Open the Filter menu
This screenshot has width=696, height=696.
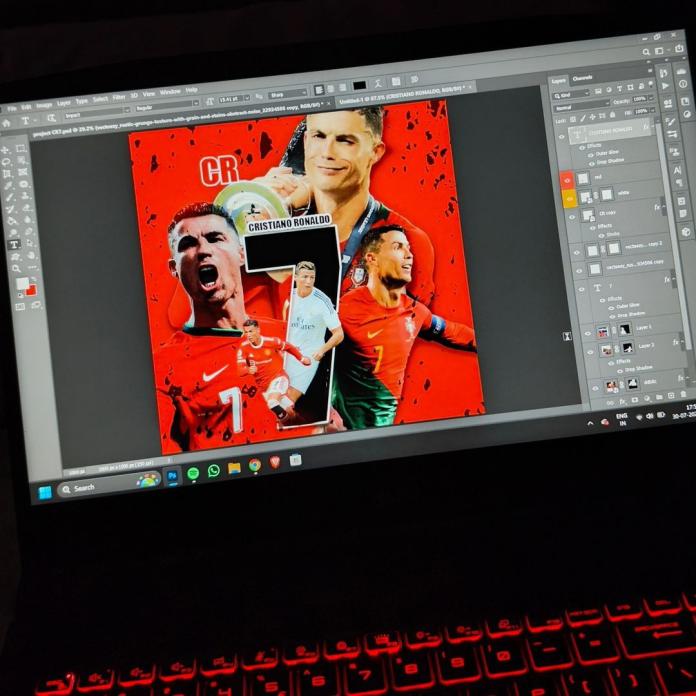(x=119, y=97)
